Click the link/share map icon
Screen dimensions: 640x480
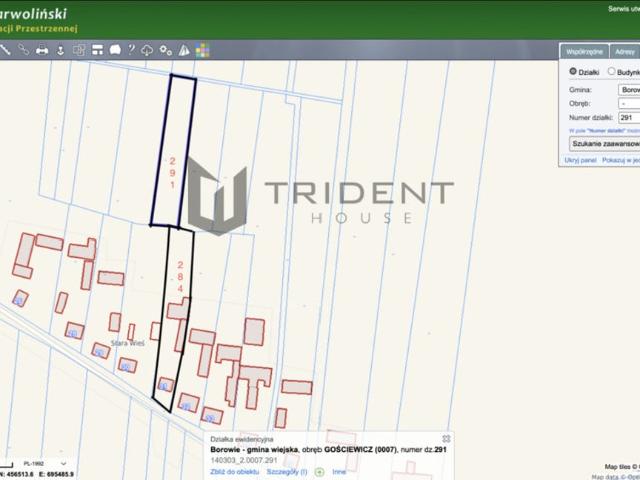[x=24, y=49]
